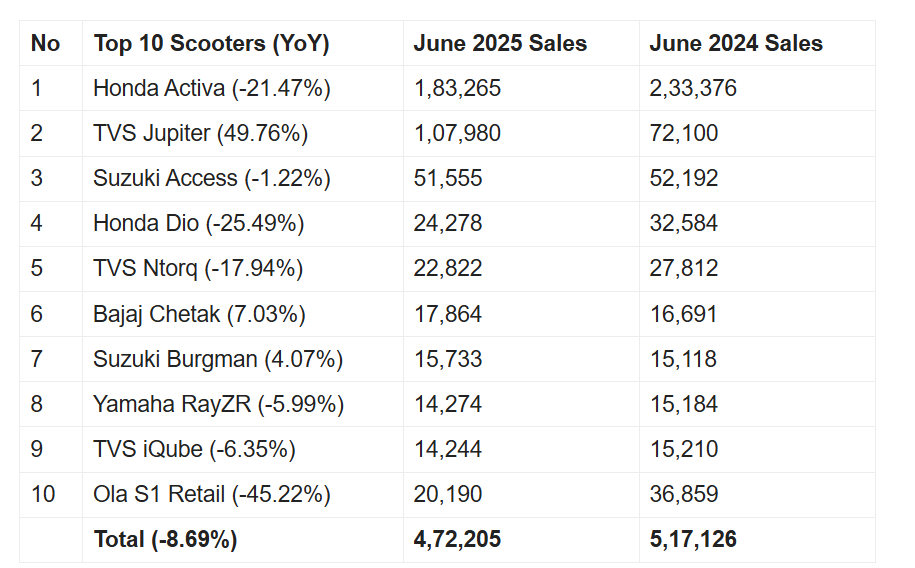Select the "June 2025 Sales" header cell
915x568 pixels.
click(x=500, y=44)
